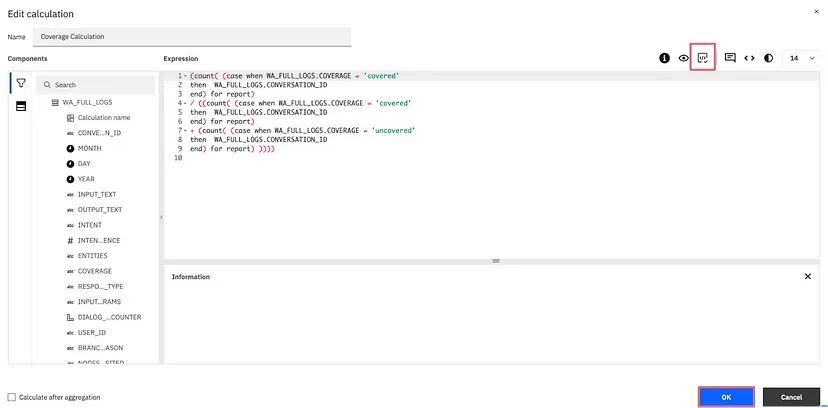Click the Search field in Components

(95, 84)
